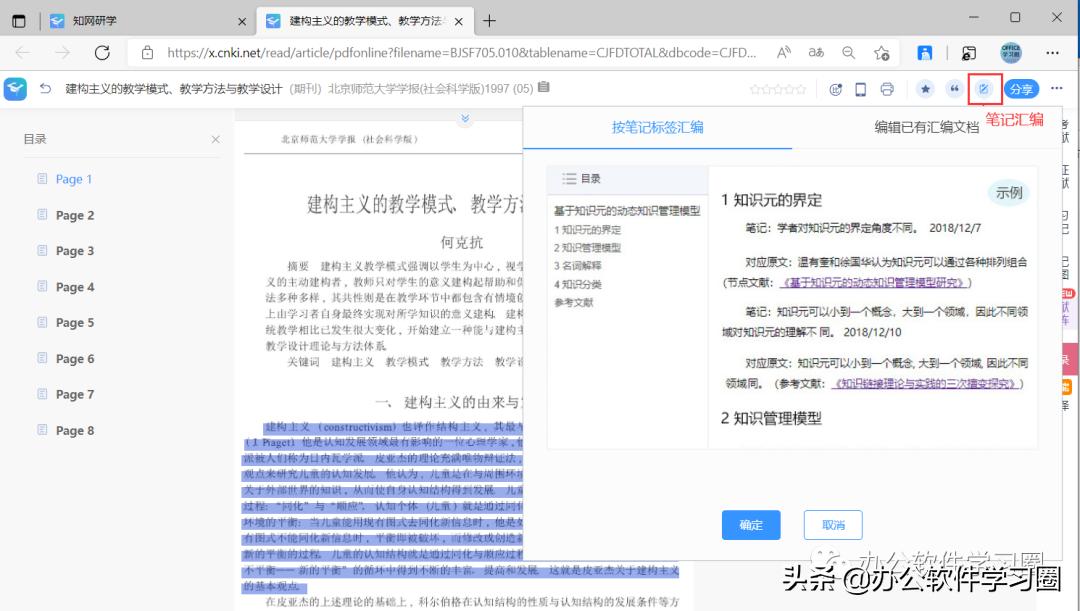Click the 确定 confirm button
Image resolution: width=1080 pixels, height=611 pixels.
pos(751,524)
